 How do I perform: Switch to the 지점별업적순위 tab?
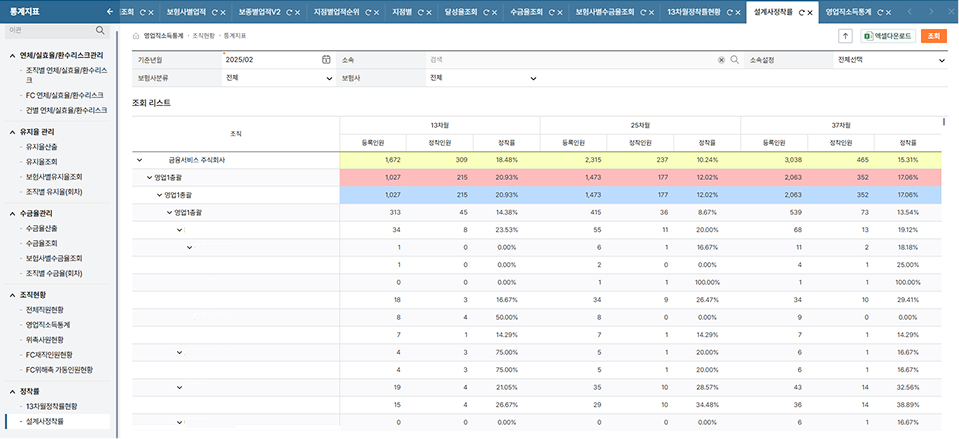click(336, 12)
